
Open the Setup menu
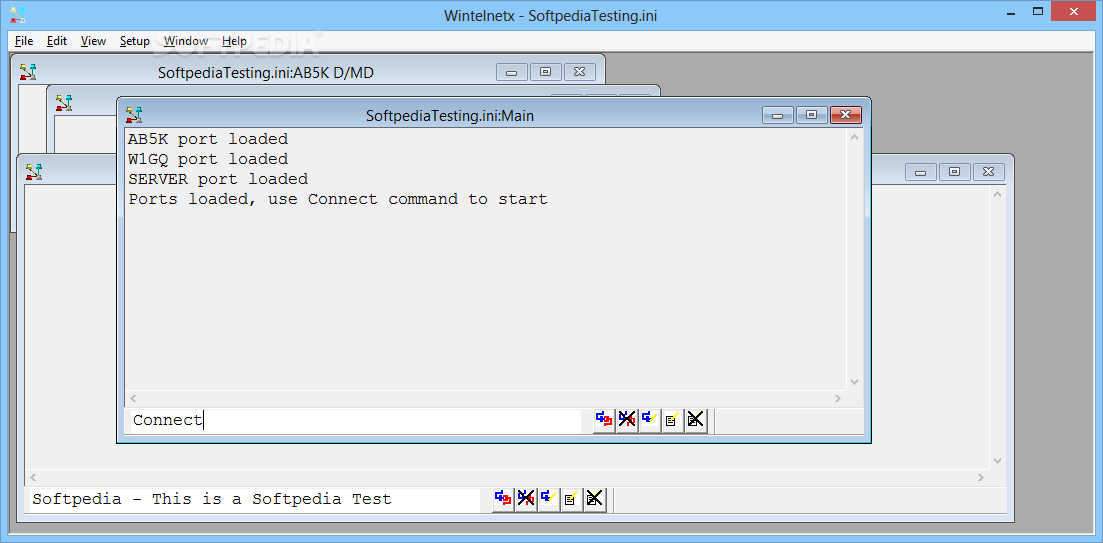tap(134, 41)
